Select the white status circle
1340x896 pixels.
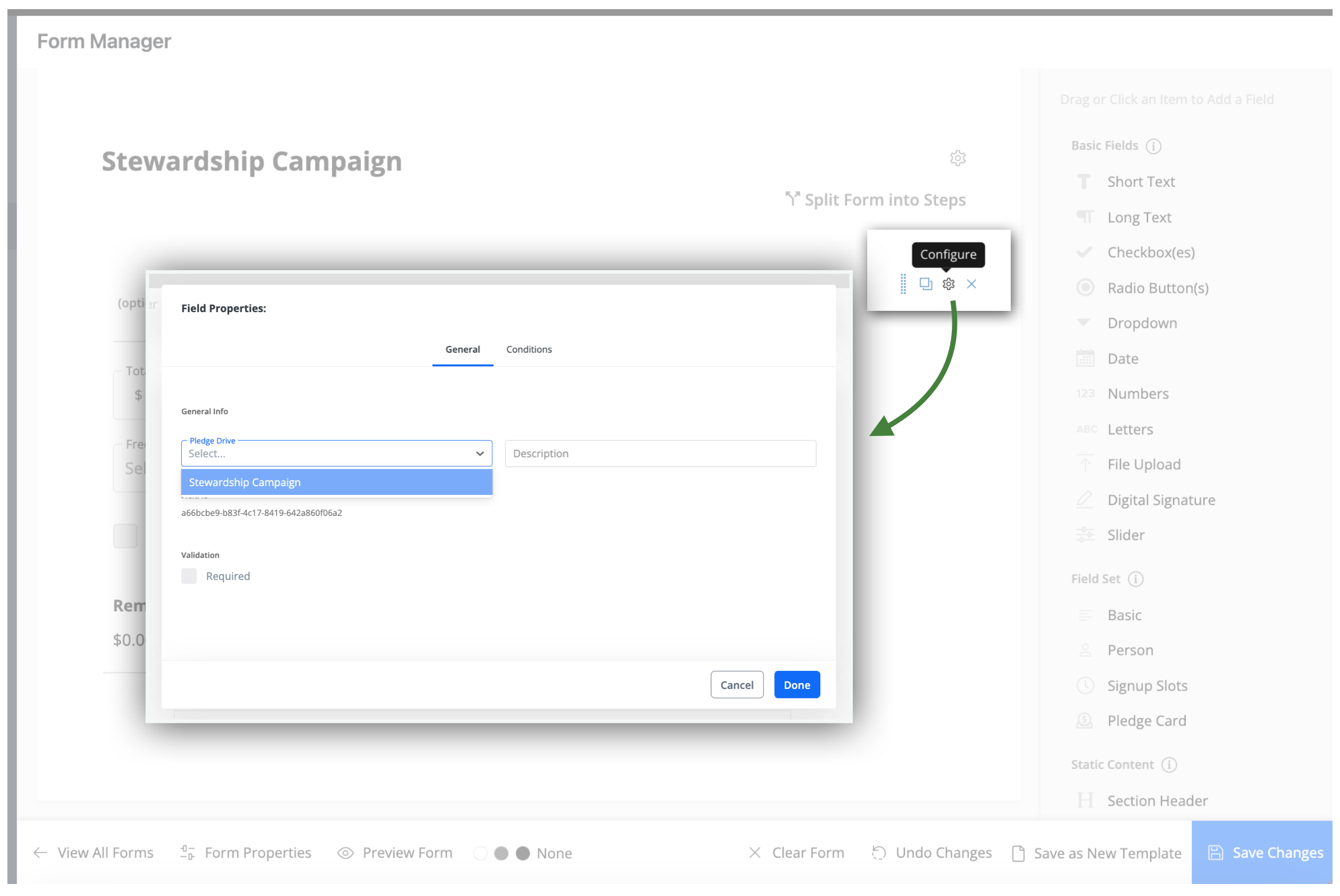[x=481, y=853]
